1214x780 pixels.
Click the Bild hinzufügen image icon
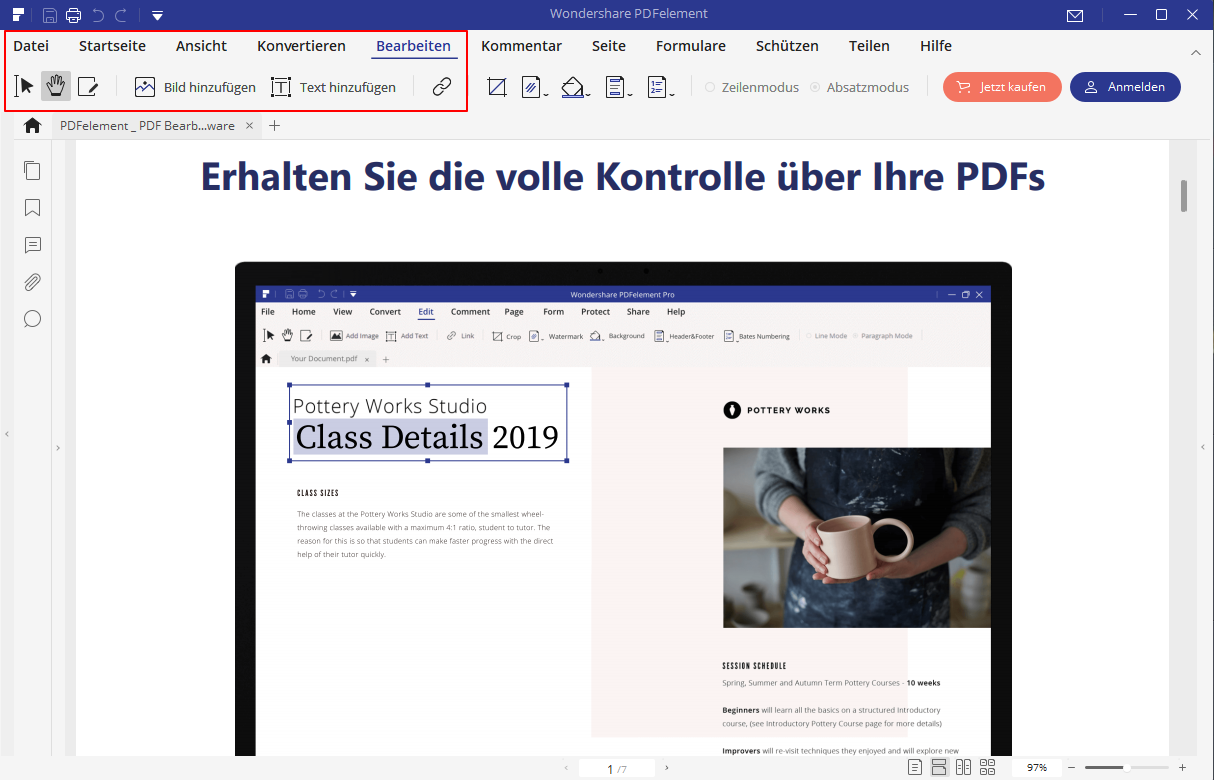[145, 87]
